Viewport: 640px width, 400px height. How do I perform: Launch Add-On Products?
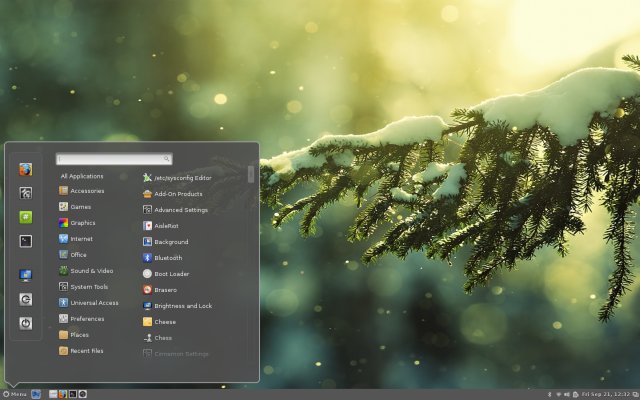coord(173,194)
